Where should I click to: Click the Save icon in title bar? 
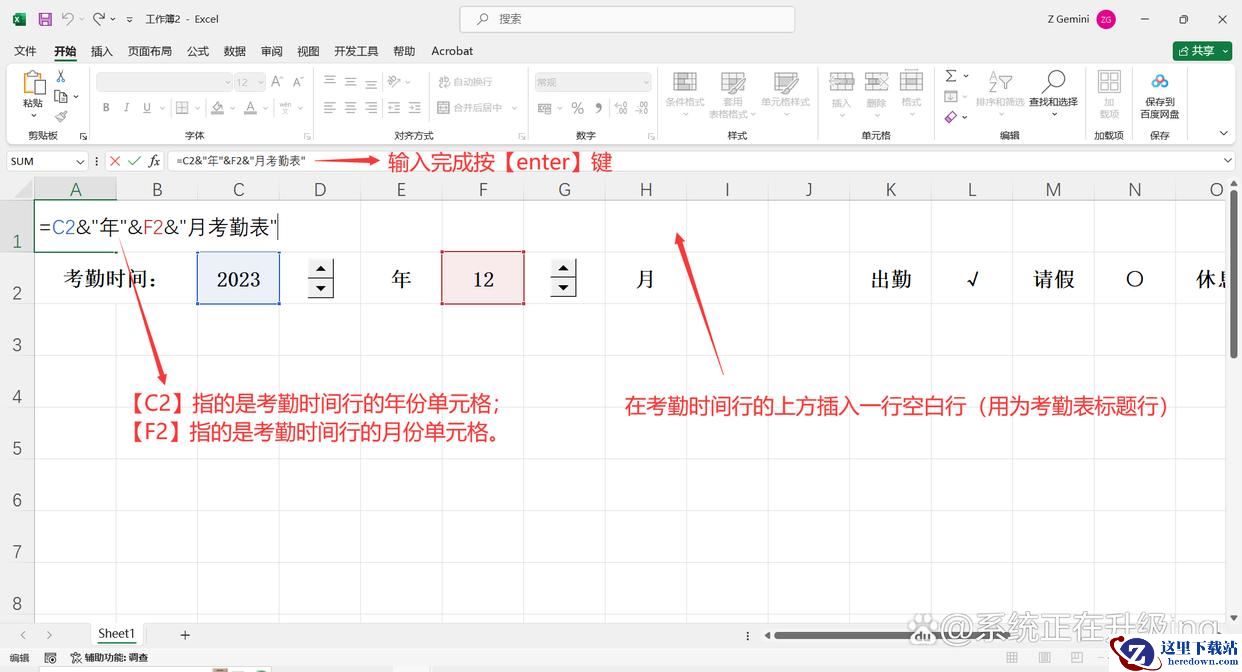pyautogui.click(x=45, y=19)
